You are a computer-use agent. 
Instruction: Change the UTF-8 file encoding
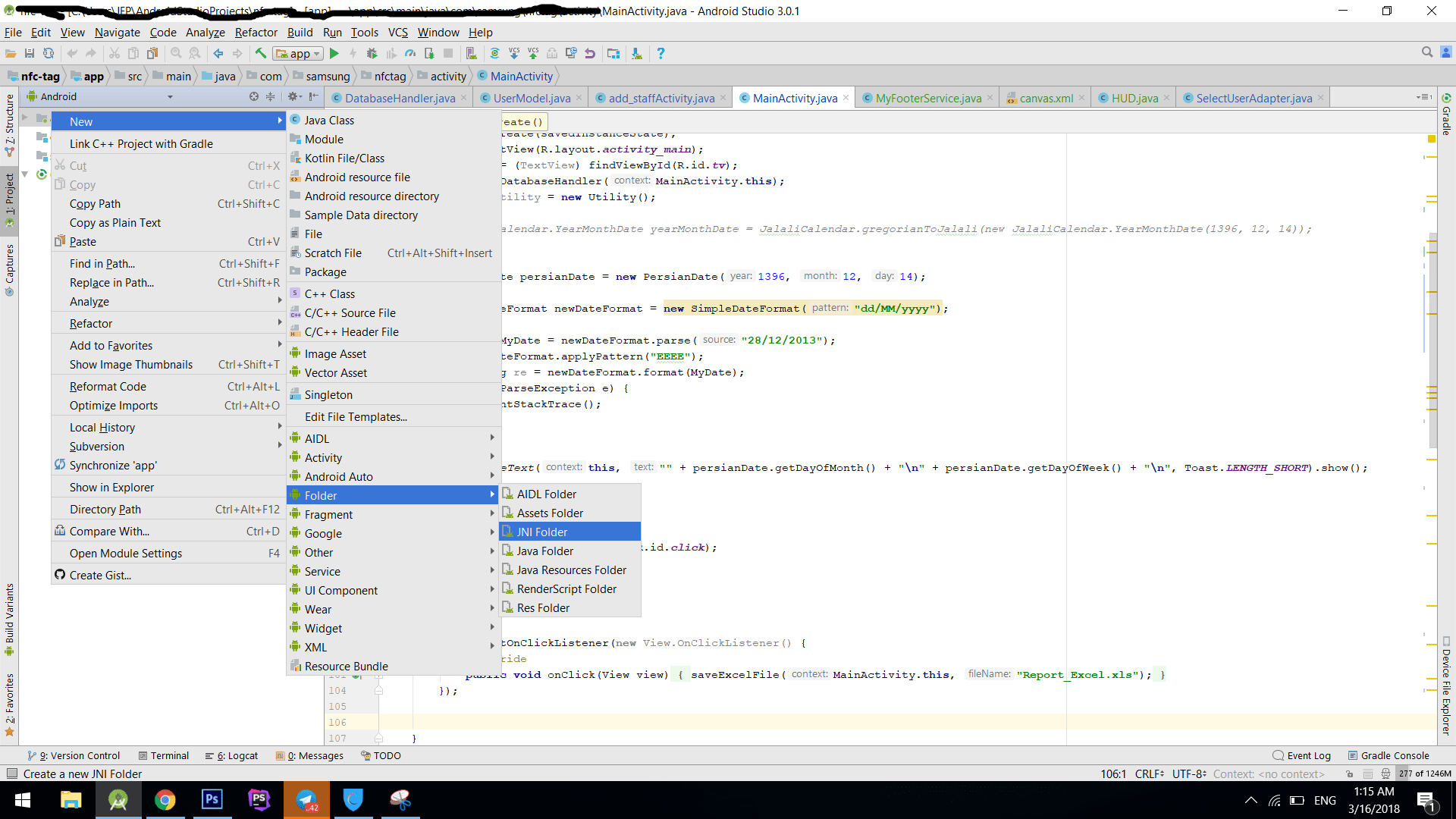(1189, 774)
